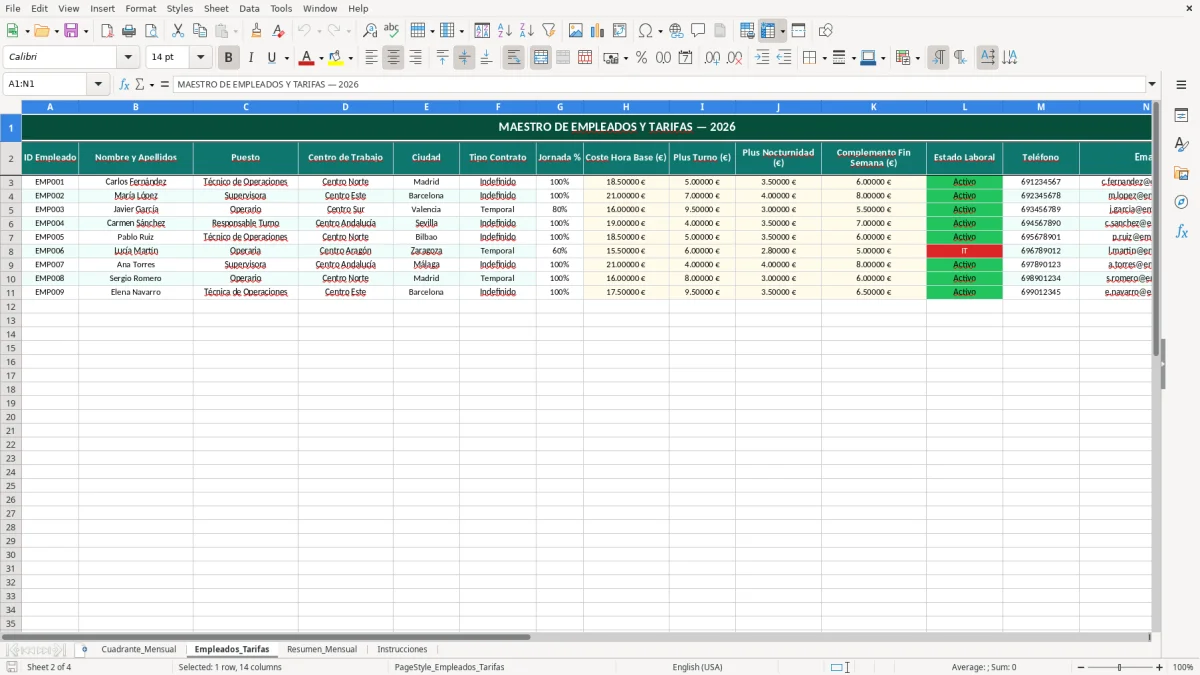Adjust the zoom slider handle
Image resolution: width=1200 pixels, height=675 pixels.
point(1120,667)
